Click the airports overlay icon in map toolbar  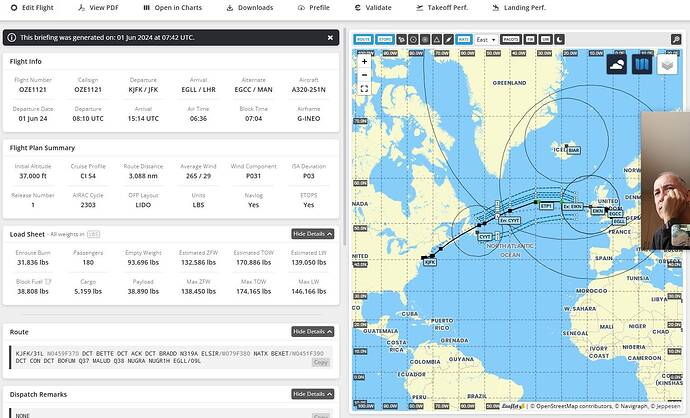401,40
